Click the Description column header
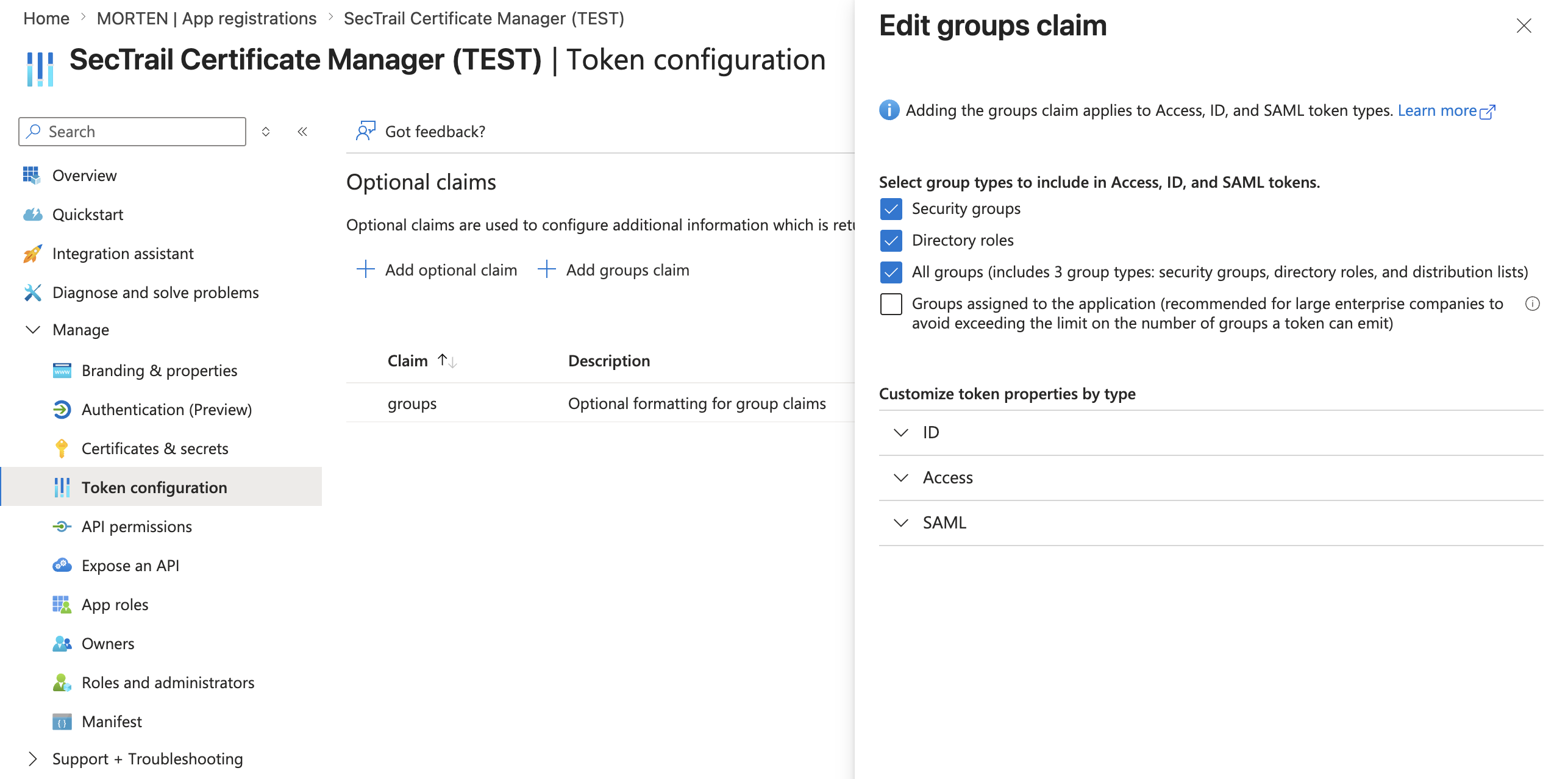 coord(609,361)
